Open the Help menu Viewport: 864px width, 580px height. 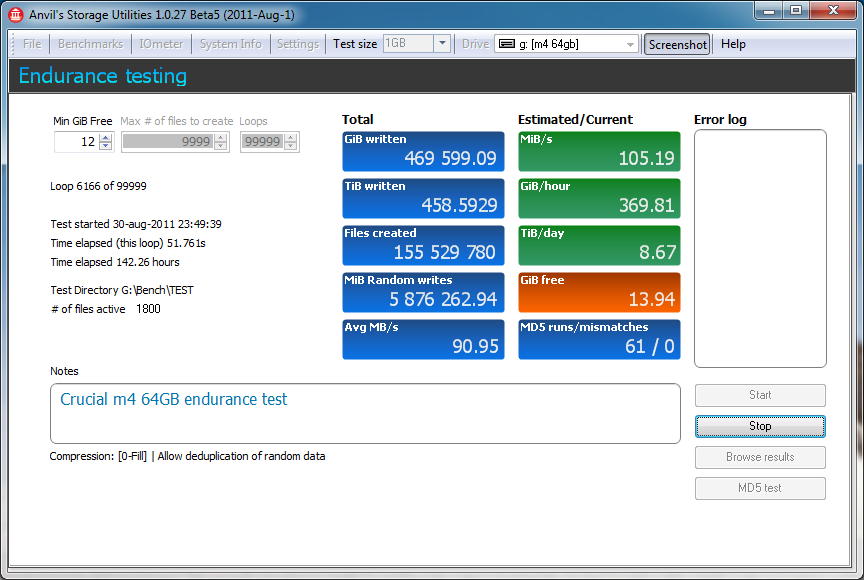(733, 44)
